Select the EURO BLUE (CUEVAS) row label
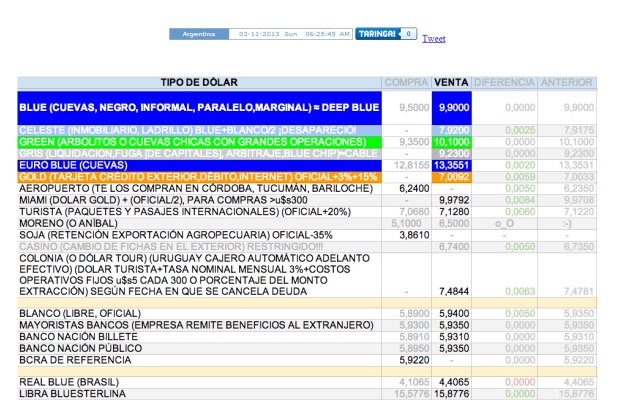 [x=199, y=165]
